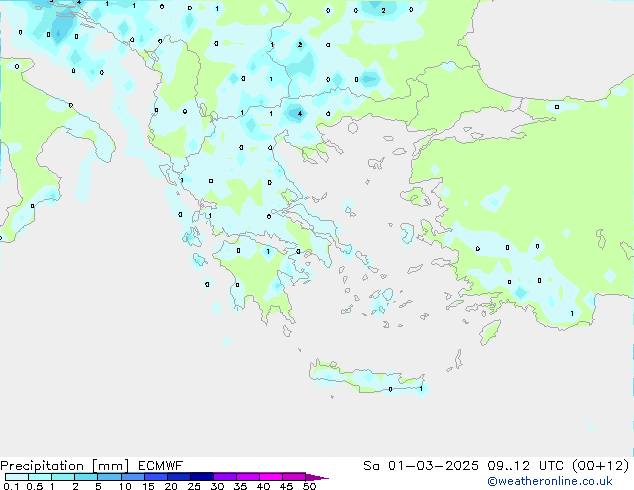Screen dimensions: 634x490
Task: Click the above-50 arrow tip of the legend
Action: (x=317, y=477)
